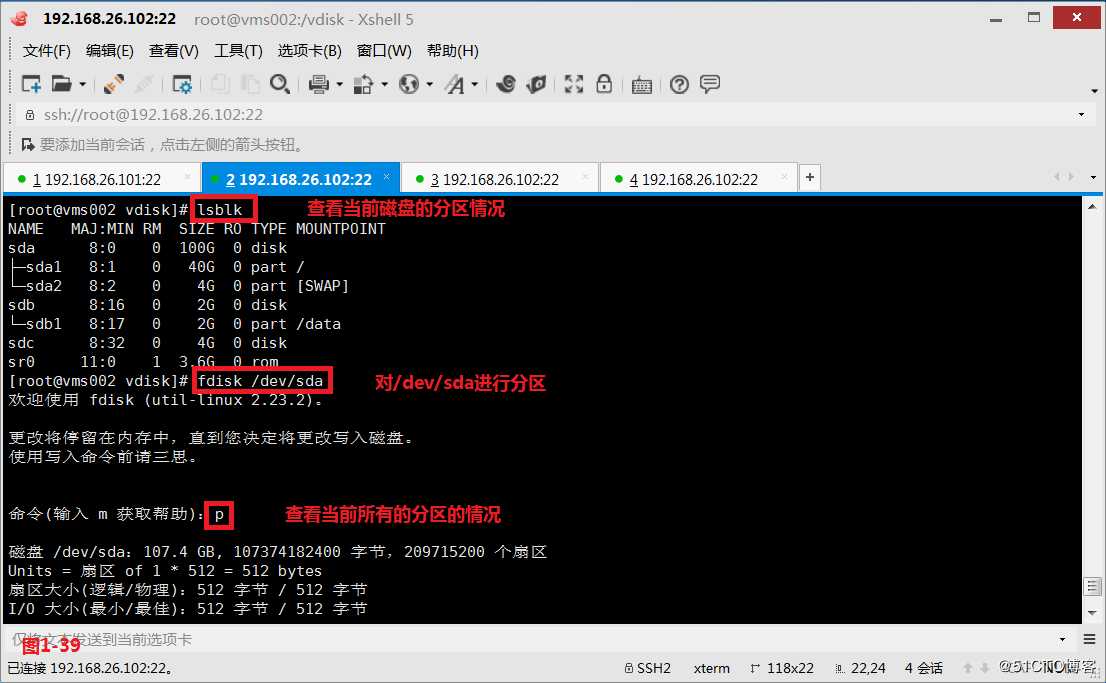Open the 编辑(E) menu
The width and height of the screenshot is (1106, 683).
(x=109, y=51)
